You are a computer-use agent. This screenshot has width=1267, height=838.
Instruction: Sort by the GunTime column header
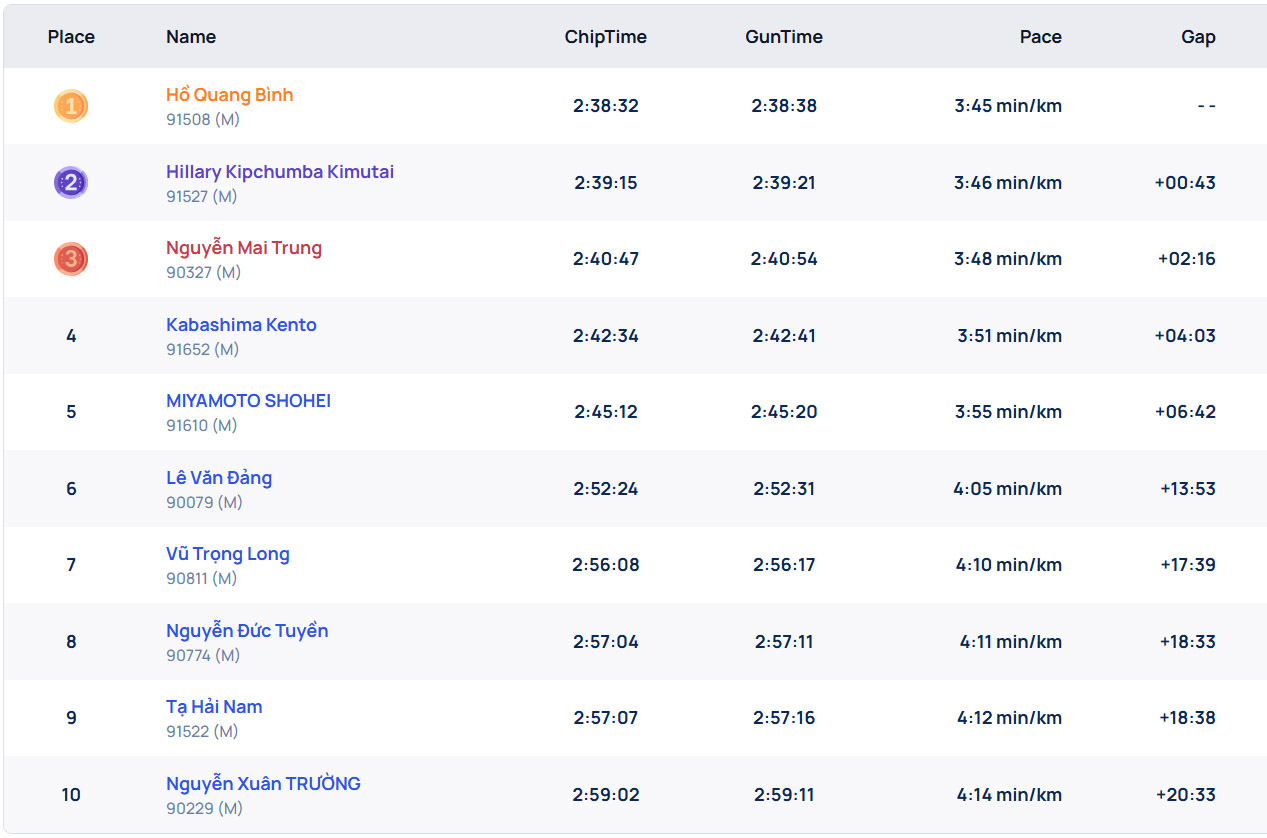click(x=784, y=37)
